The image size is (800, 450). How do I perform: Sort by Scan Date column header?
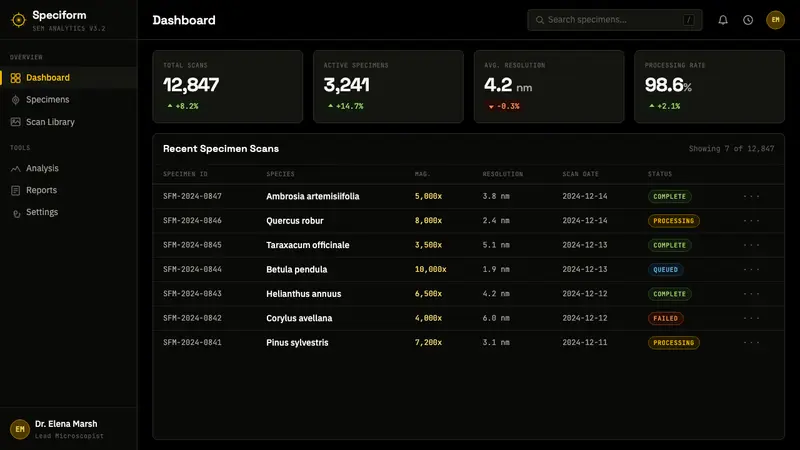pyautogui.click(x=580, y=174)
